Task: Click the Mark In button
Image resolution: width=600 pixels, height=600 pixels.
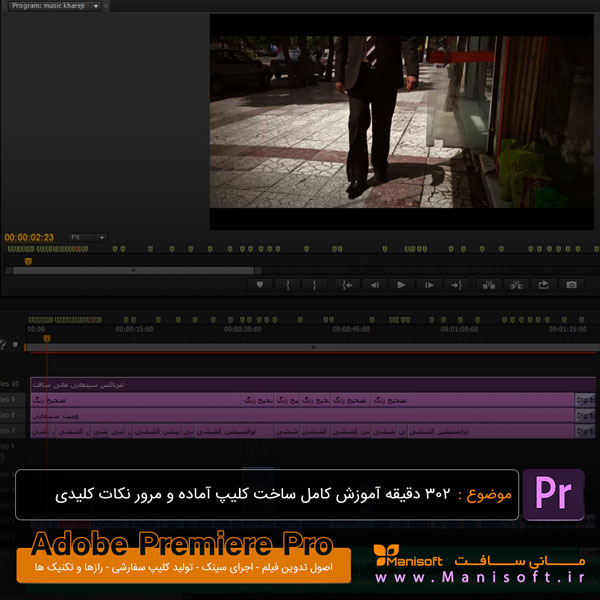Action: (287, 285)
